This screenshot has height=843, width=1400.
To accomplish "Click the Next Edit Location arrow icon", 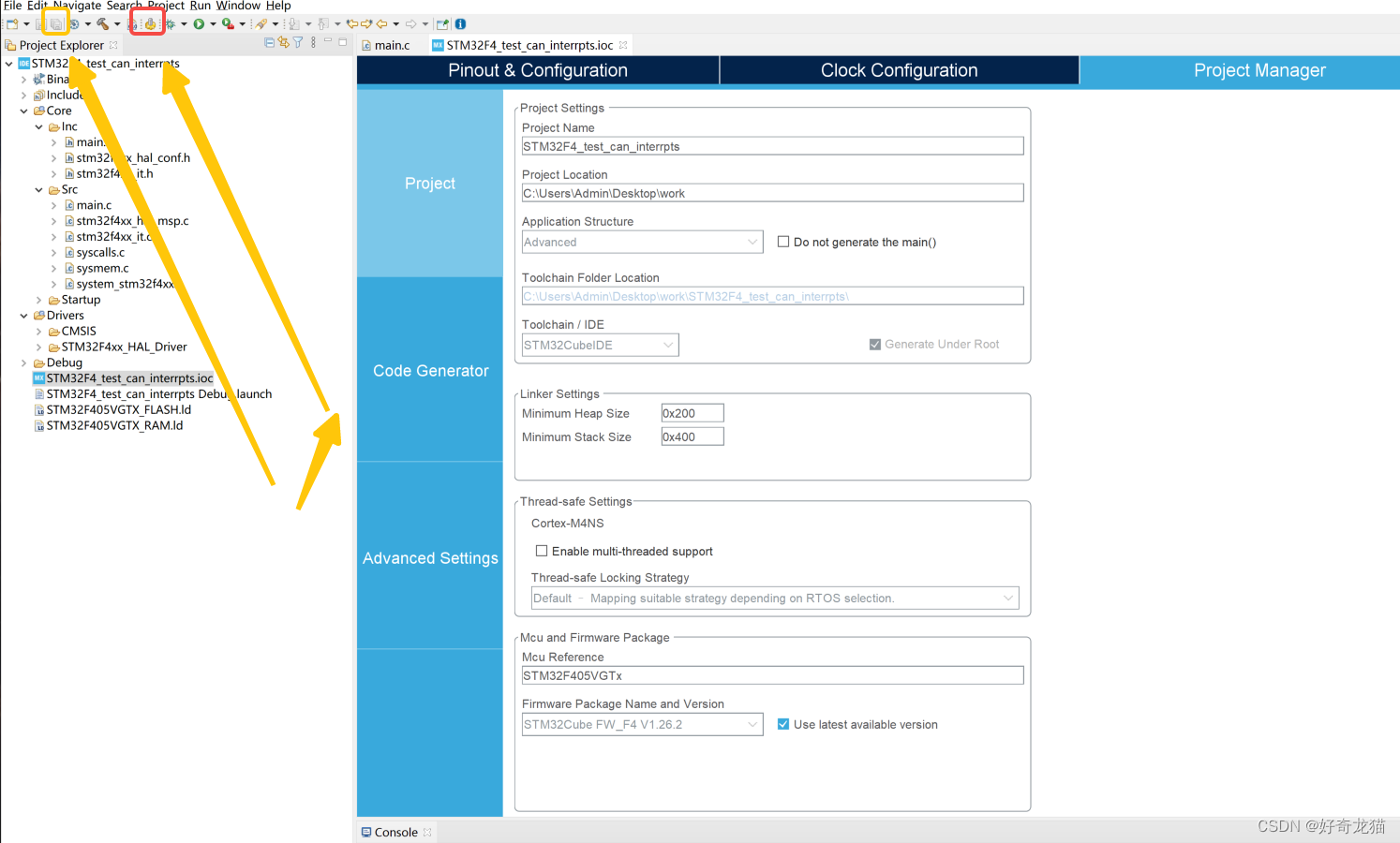I will 366,24.
